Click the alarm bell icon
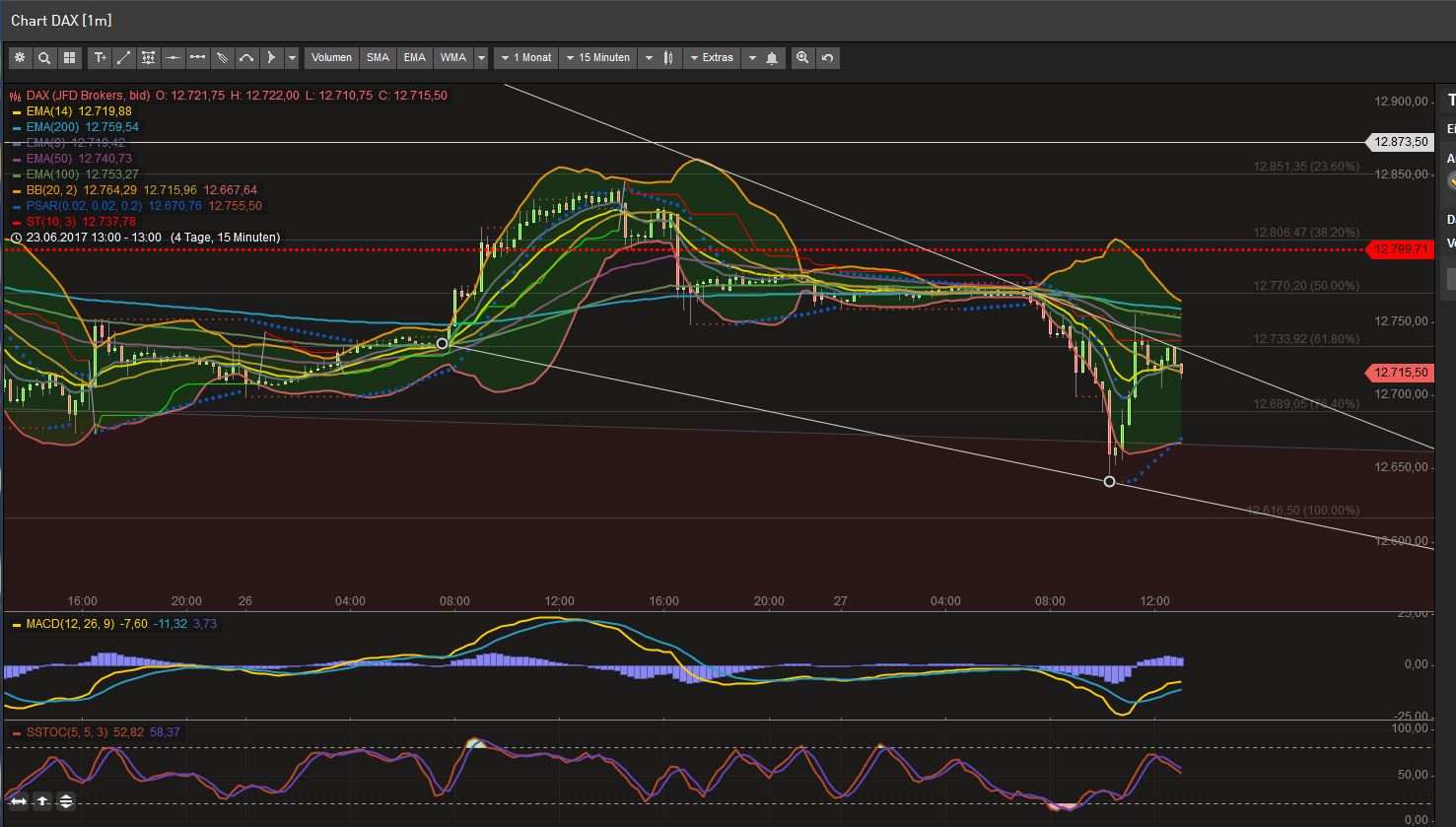 click(x=771, y=57)
